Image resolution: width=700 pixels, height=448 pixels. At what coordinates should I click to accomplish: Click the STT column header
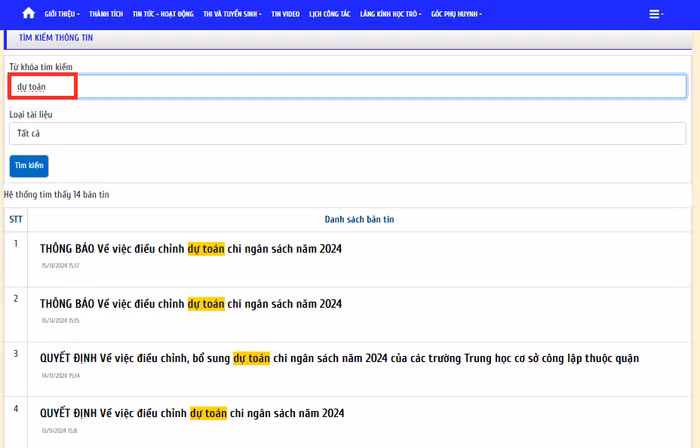16,219
